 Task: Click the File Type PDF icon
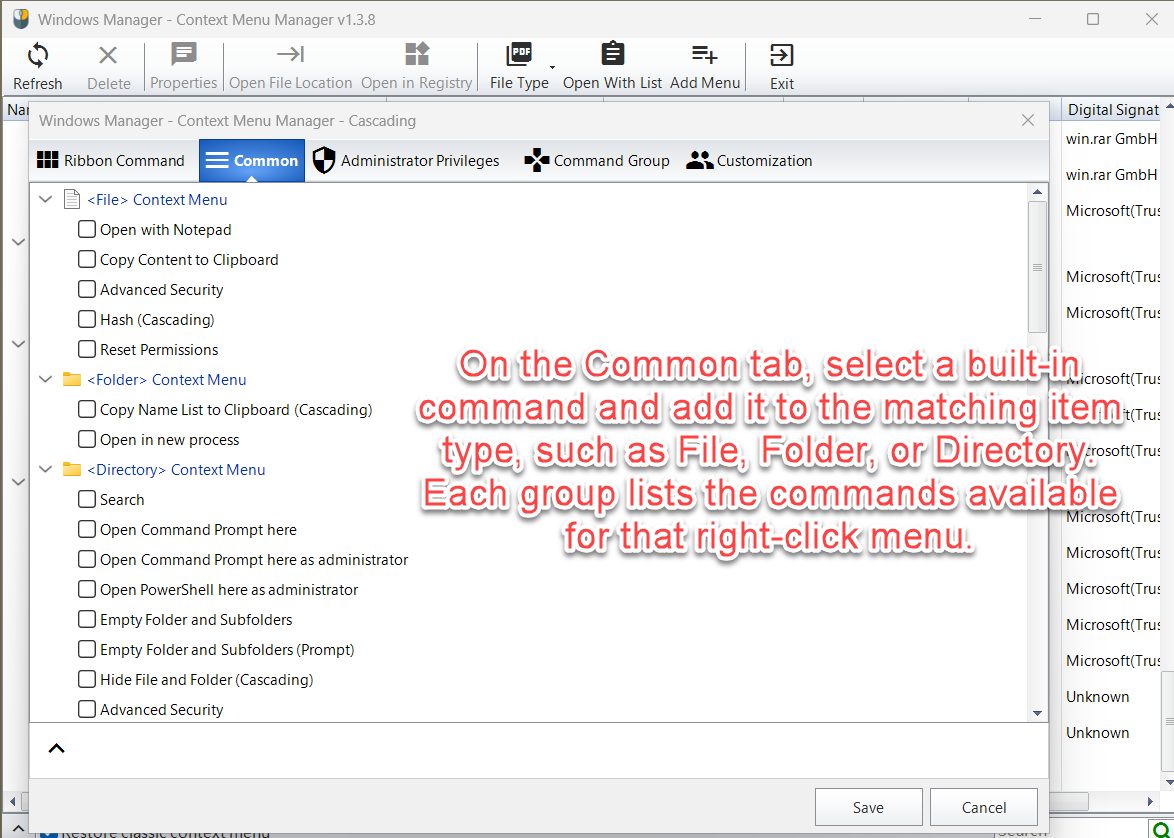point(520,55)
